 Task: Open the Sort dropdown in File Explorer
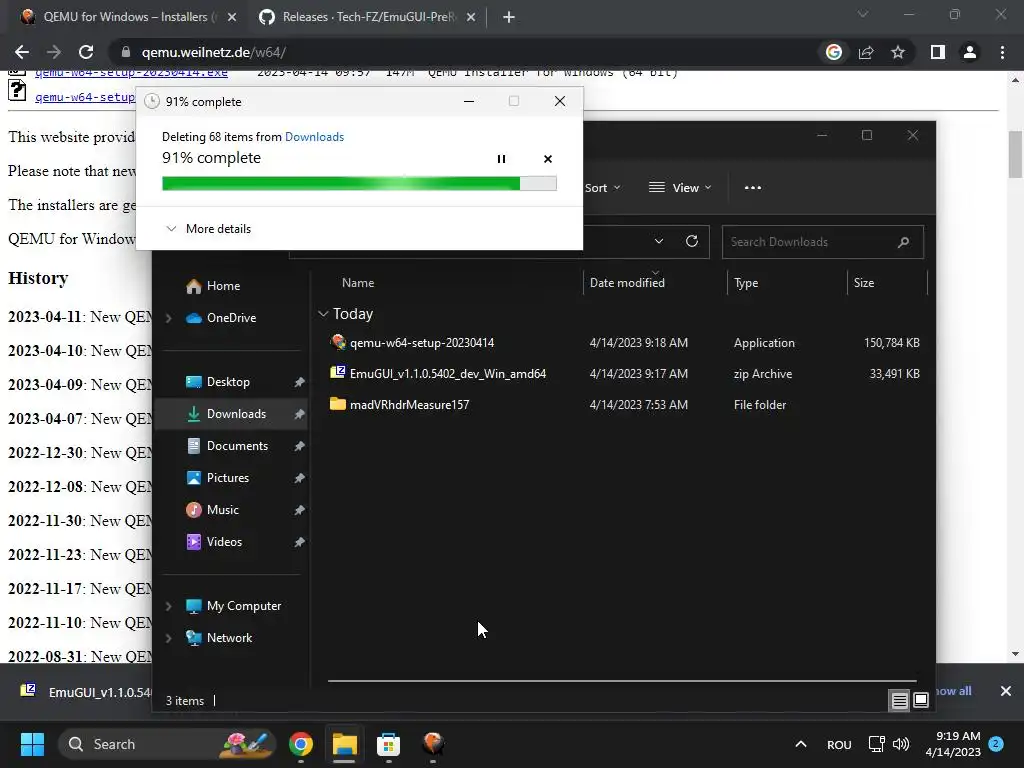[602, 187]
